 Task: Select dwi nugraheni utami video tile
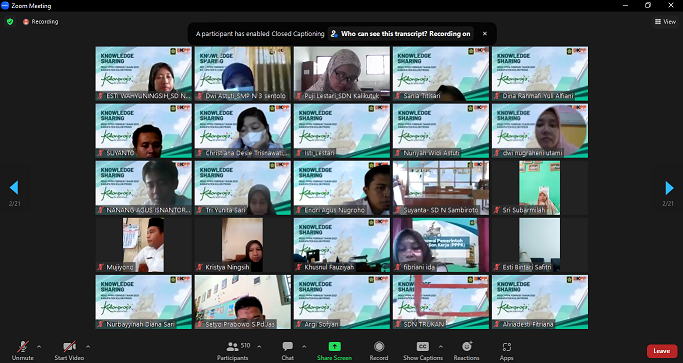(540, 131)
